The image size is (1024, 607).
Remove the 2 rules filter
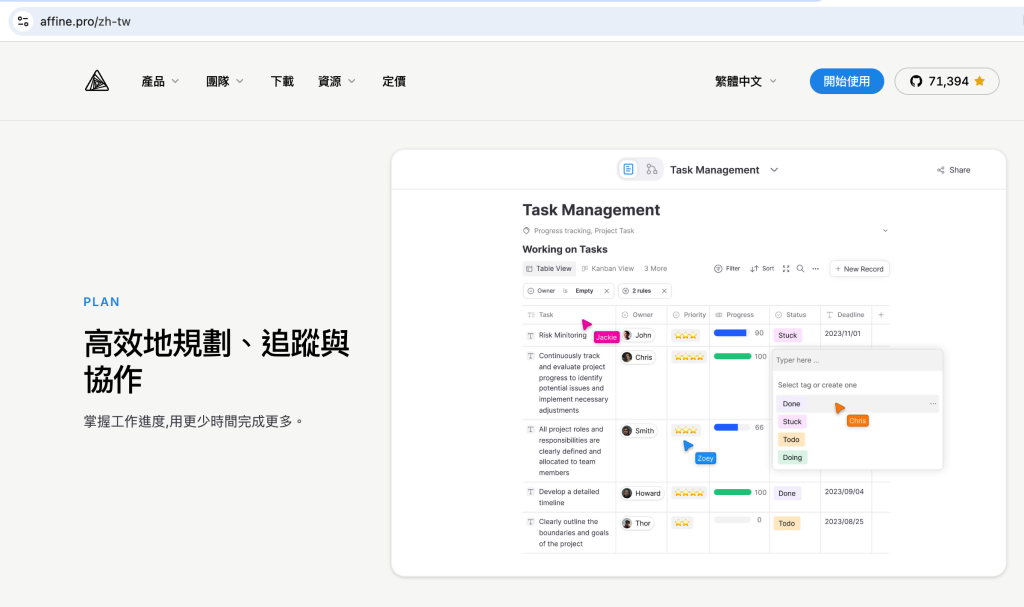point(664,291)
